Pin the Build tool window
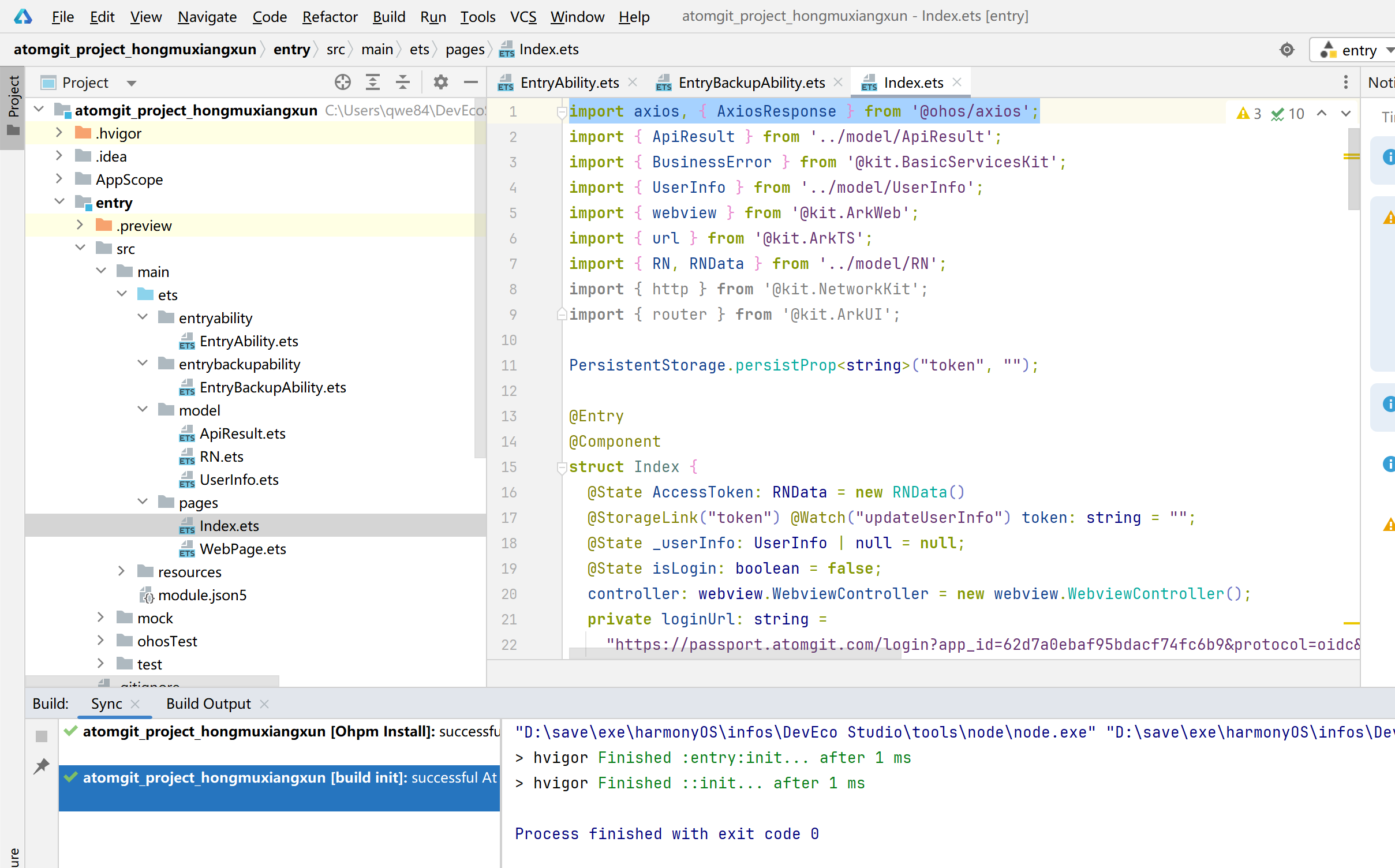 pyautogui.click(x=41, y=766)
